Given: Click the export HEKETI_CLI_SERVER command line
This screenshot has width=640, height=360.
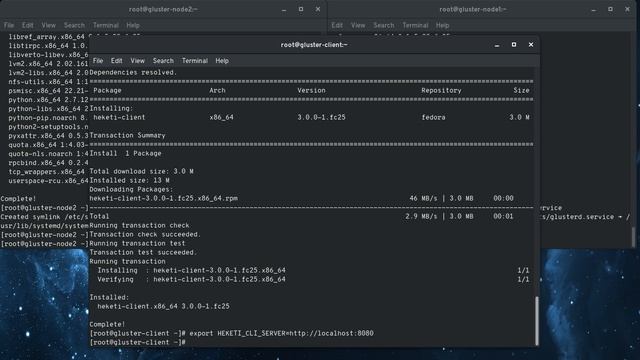Looking at the screenshot, I should tap(231, 333).
